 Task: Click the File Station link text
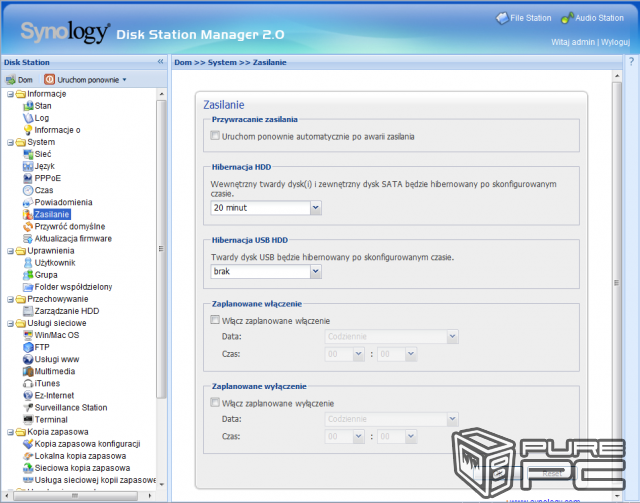click(531, 18)
